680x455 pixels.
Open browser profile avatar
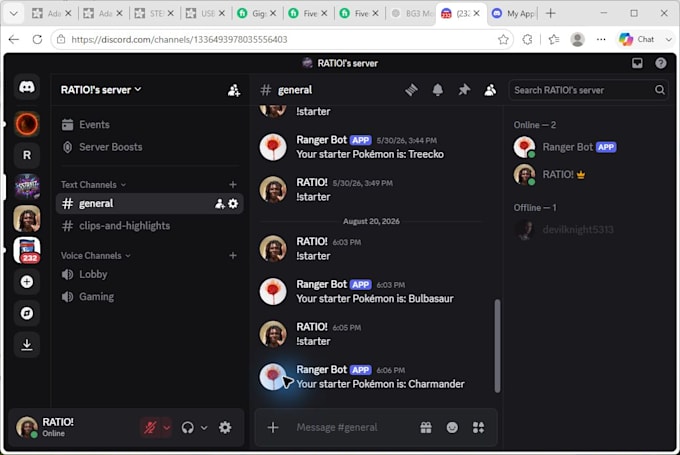coord(577,39)
